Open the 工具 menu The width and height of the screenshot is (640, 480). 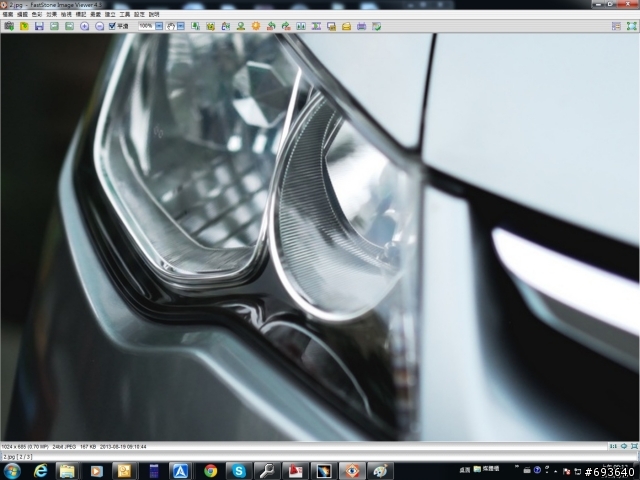click(124, 15)
